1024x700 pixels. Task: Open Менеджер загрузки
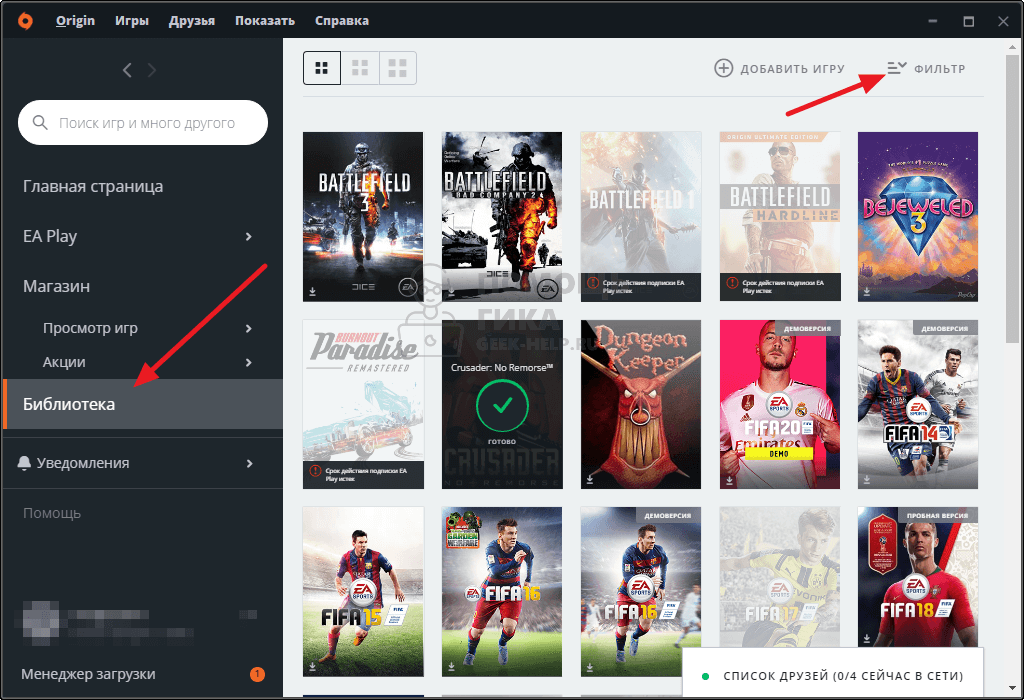point(88,674)
